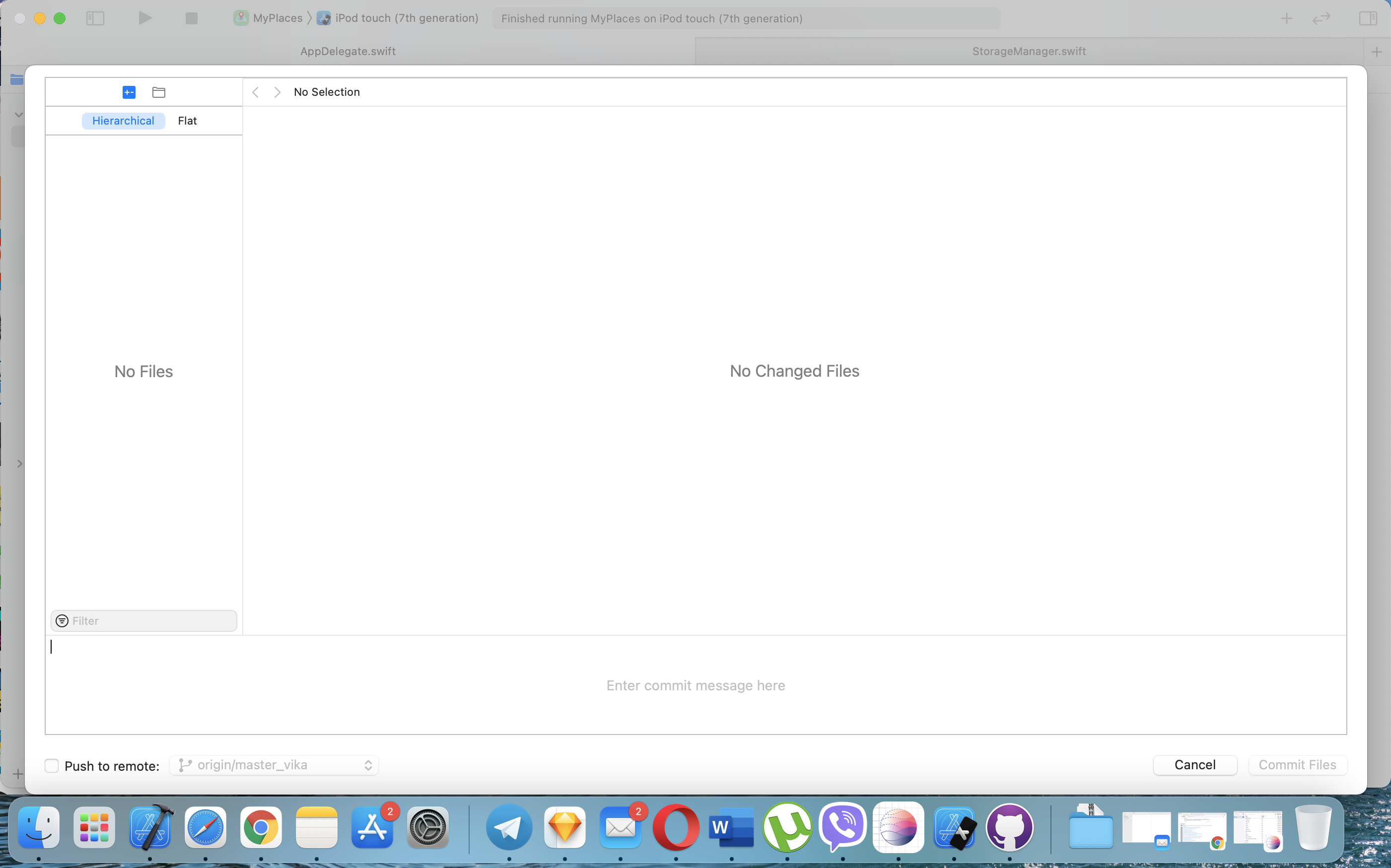Select the source control changes view icon
Viewport: 1391px width, 868px height.
point(129,92)
